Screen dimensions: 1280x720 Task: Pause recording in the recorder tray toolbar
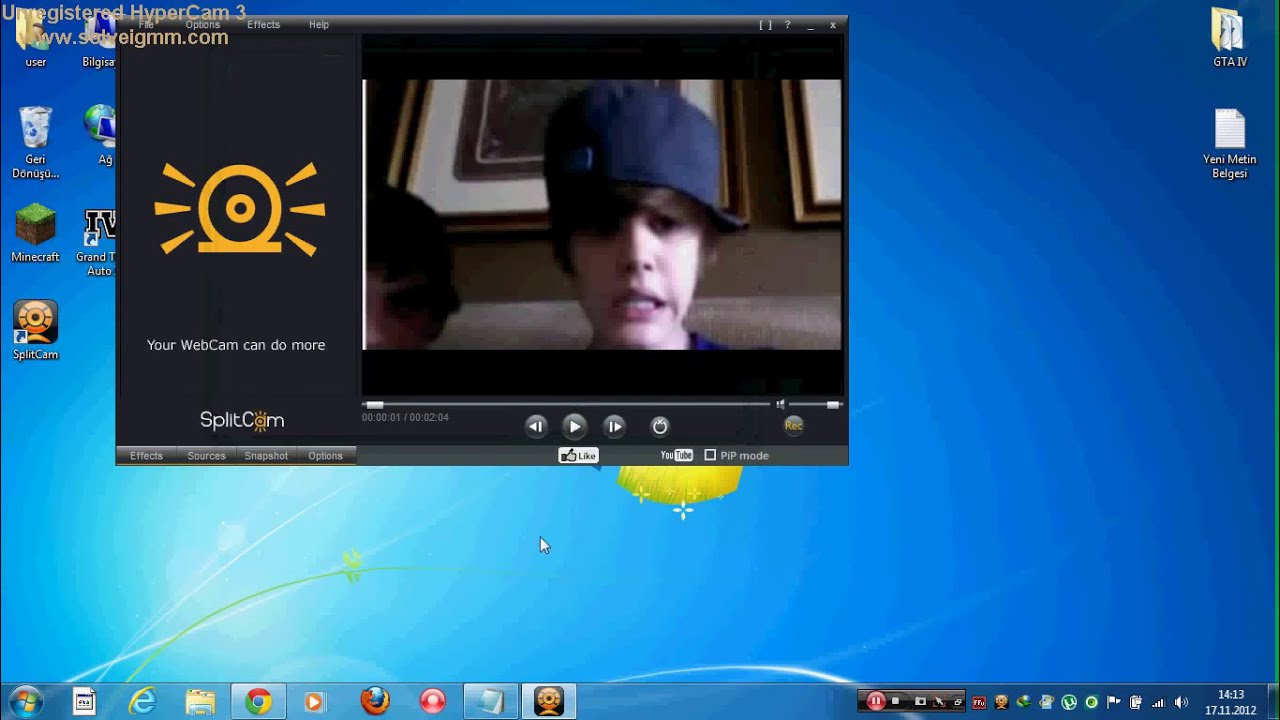(875, 701)
